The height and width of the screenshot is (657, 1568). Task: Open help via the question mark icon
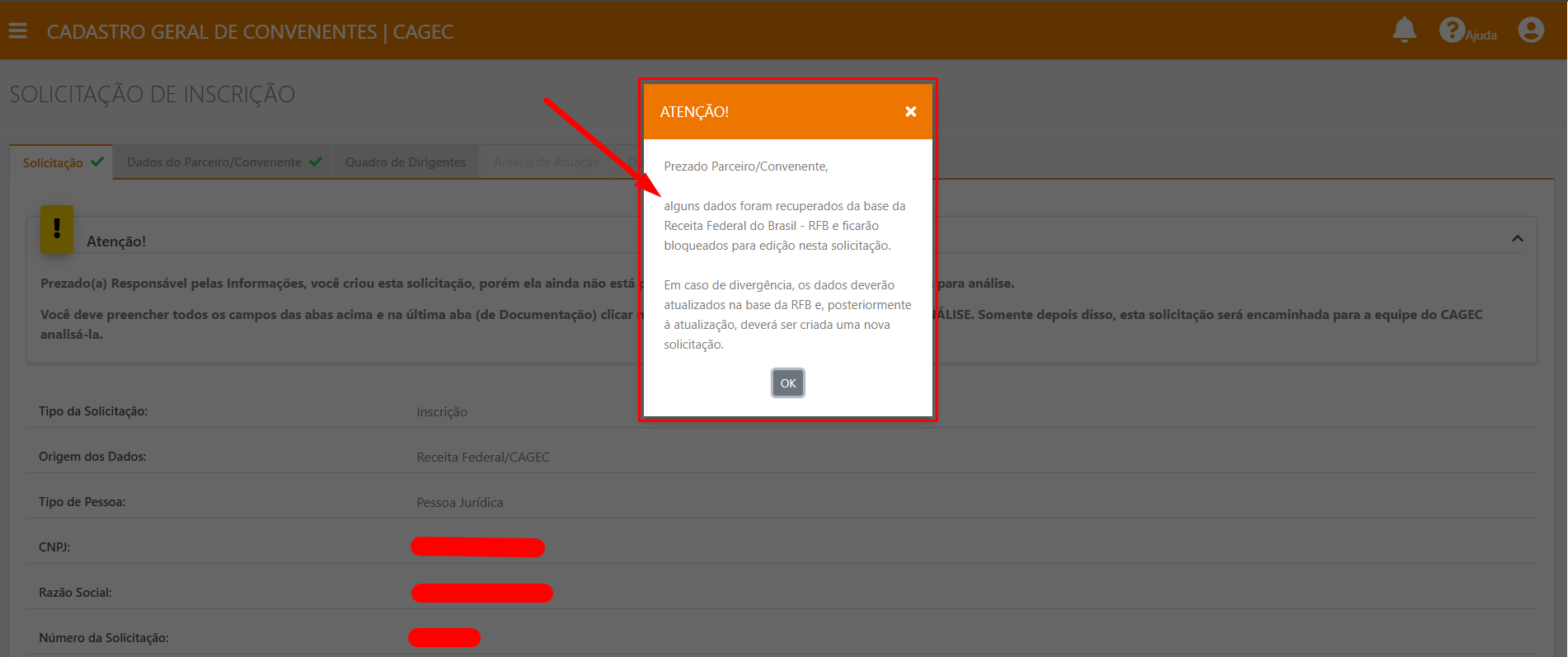pos(1451,31)
